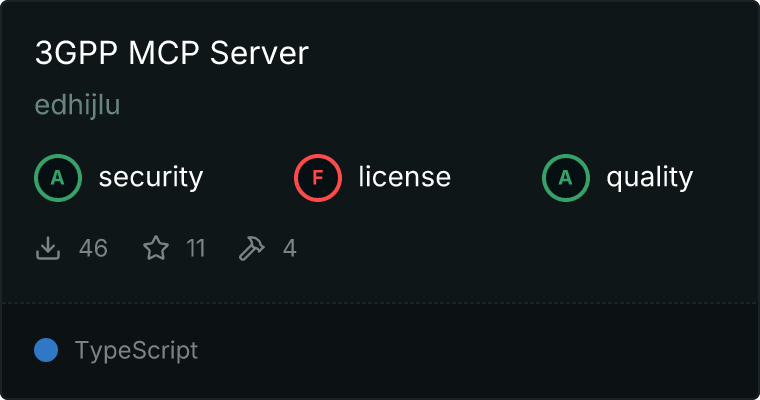
Task: Click the hammer tools icon
Action: tap(252, 248)
